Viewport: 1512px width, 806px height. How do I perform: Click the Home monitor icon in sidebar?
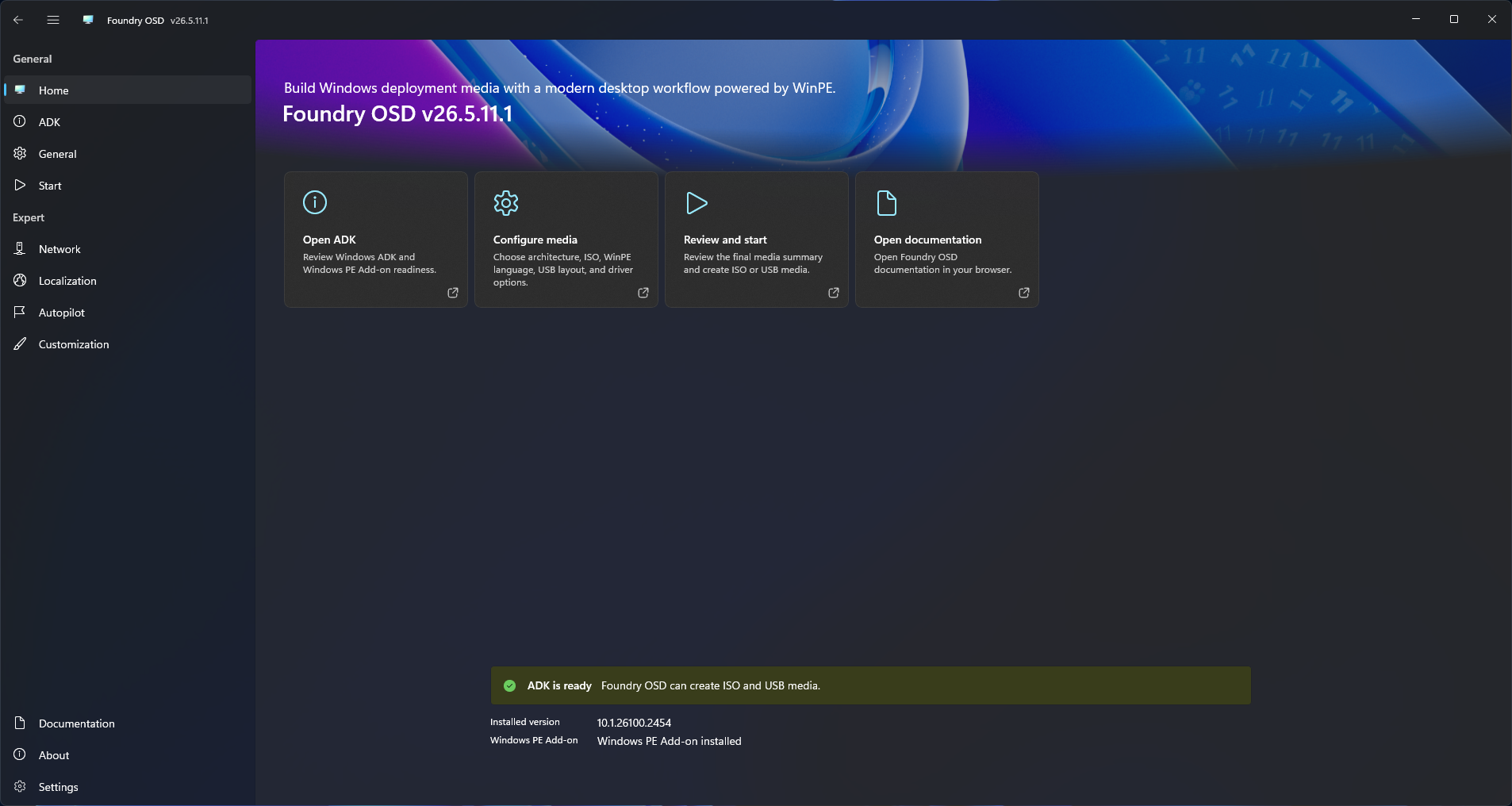(x=20, y=90)
